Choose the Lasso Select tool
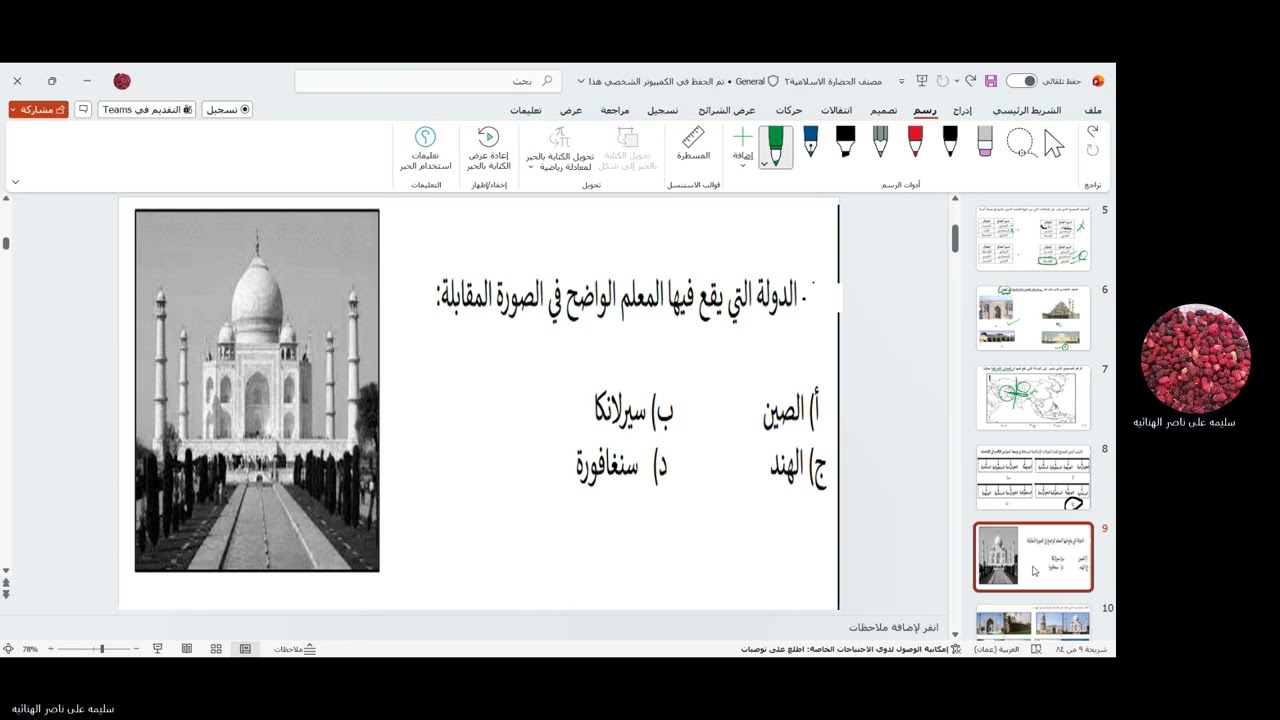Screen dimensions: 1280x720 click(x=1020, y=144)
